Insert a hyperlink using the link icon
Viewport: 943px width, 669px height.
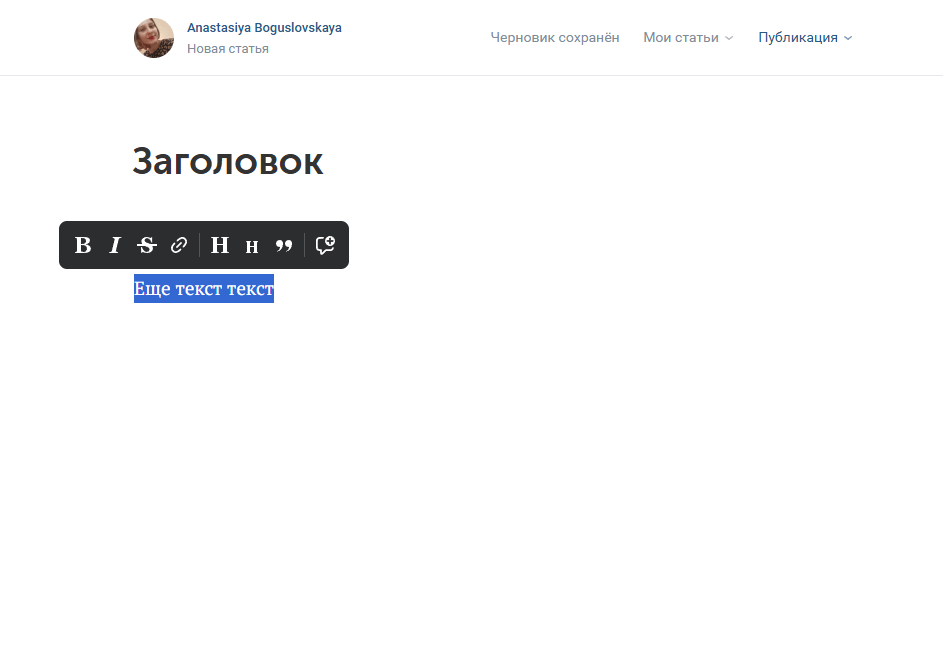[x=179, y=245]
